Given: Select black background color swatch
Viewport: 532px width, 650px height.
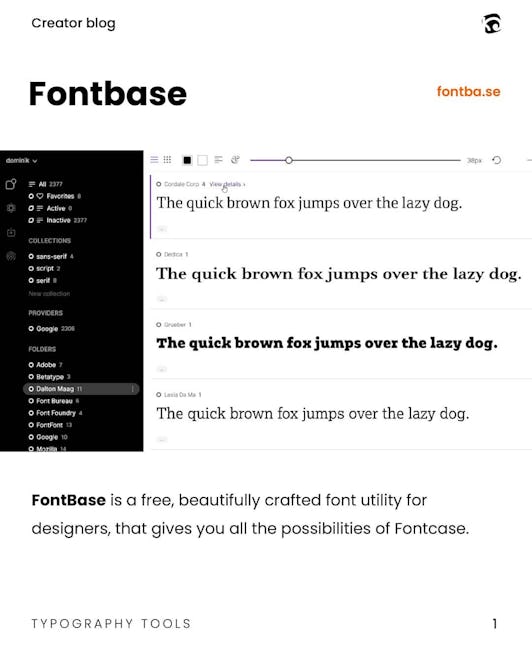Looking at the screenshot, I should coord(187,160).
